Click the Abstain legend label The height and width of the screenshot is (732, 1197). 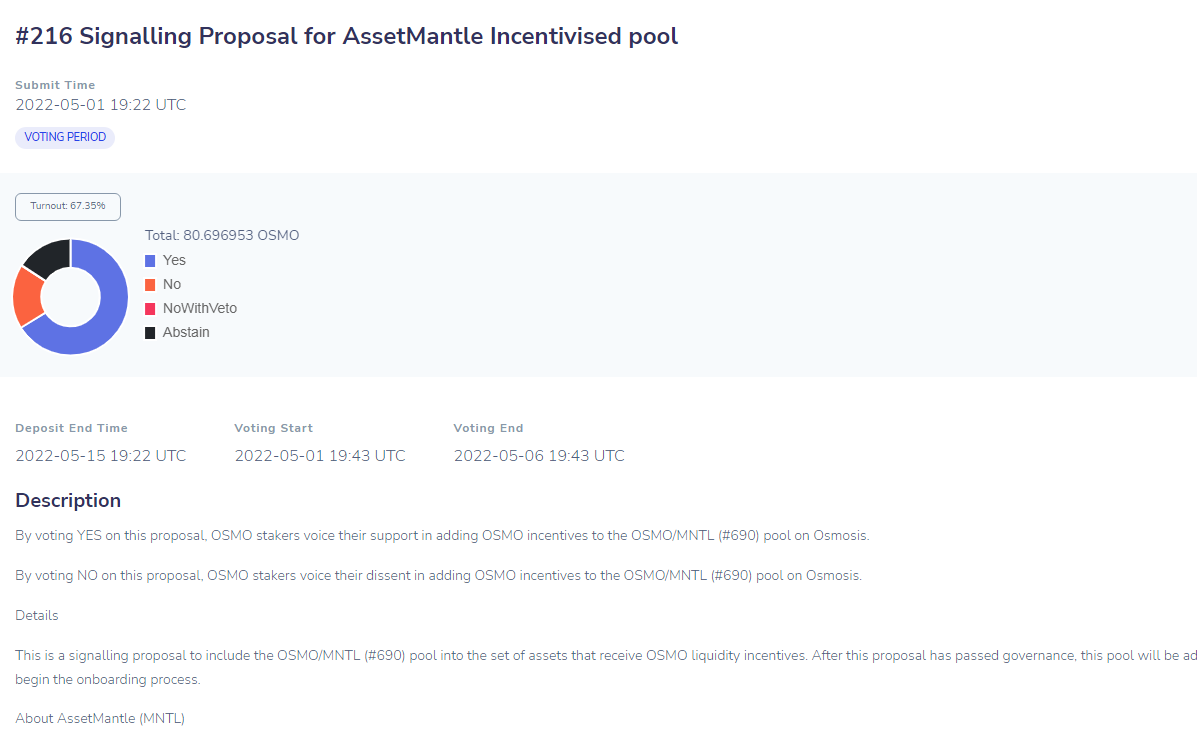click(x=186, y=332)
